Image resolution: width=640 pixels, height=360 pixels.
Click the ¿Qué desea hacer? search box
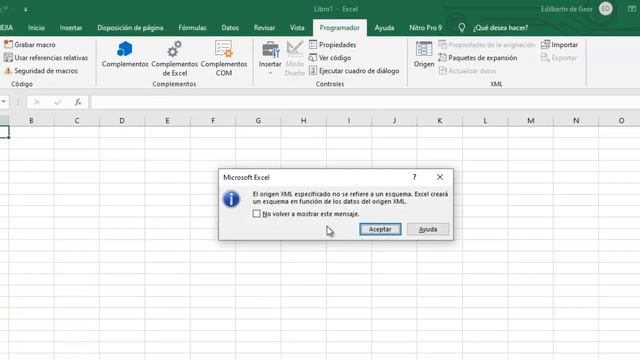pos(500,27)
